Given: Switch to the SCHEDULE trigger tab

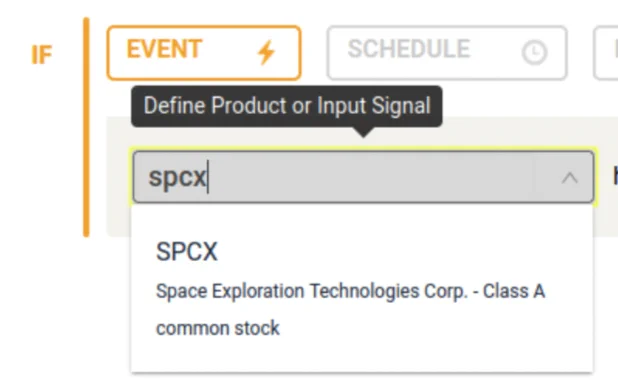Looking at the screenshot, I should point(447,53).
